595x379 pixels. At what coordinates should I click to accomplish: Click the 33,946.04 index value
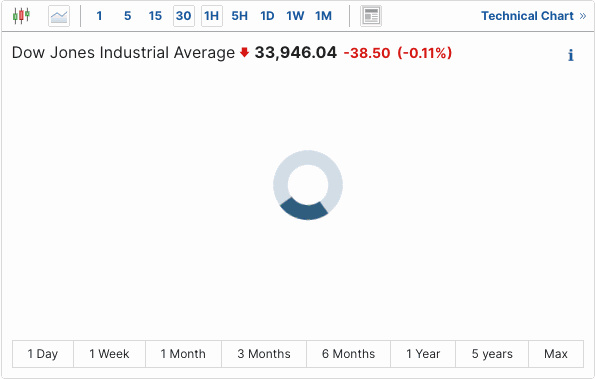point(296,52)
